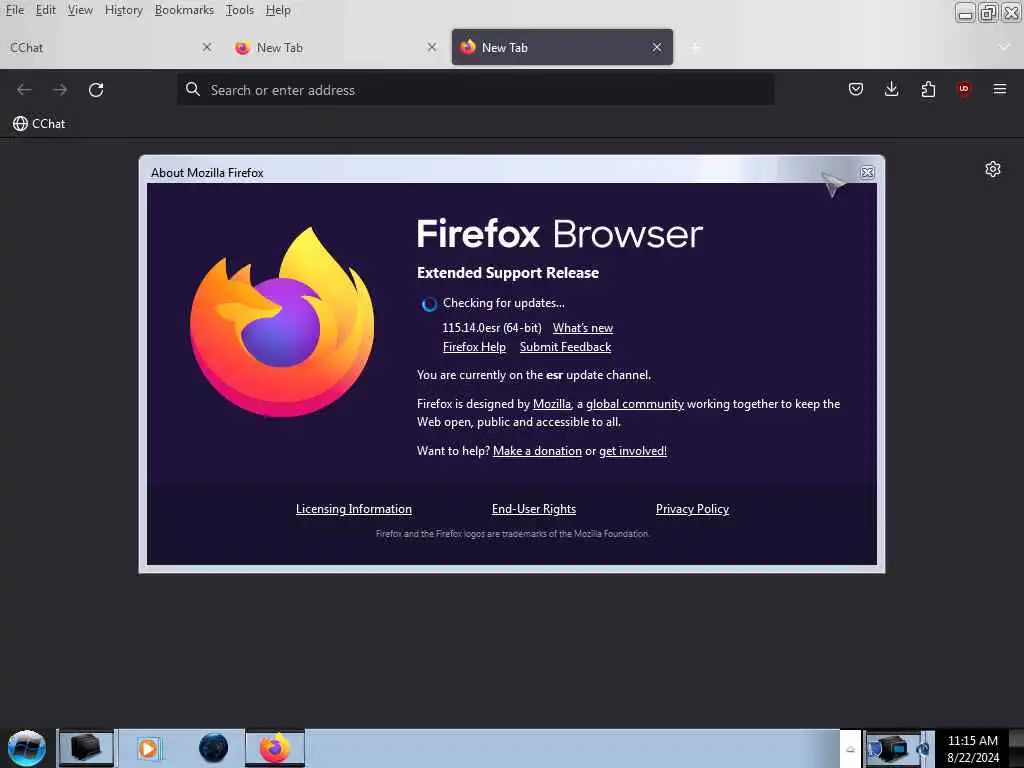Open the File menu
This screenshot has width=1024, height=768.
point(14,10)
